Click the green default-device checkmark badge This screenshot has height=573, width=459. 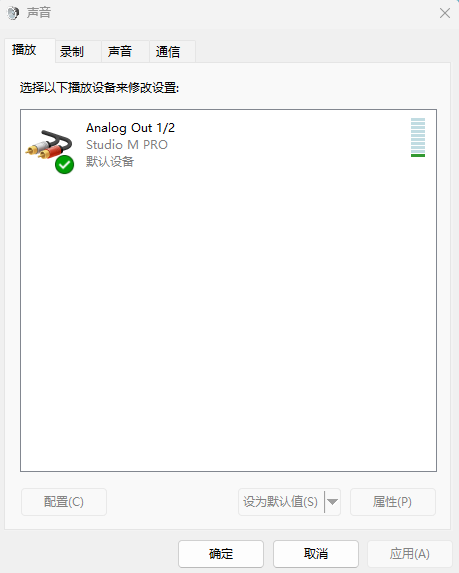point(64,164)
